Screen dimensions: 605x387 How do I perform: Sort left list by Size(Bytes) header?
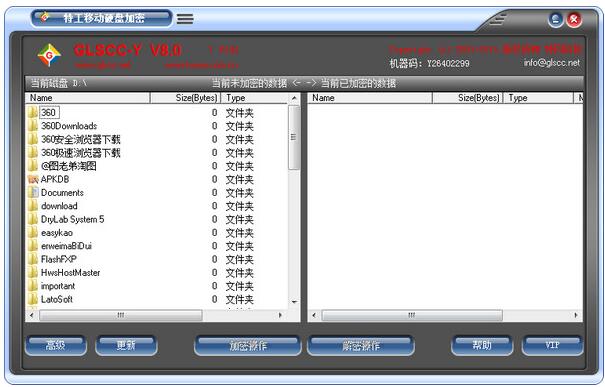pos(185,98)
